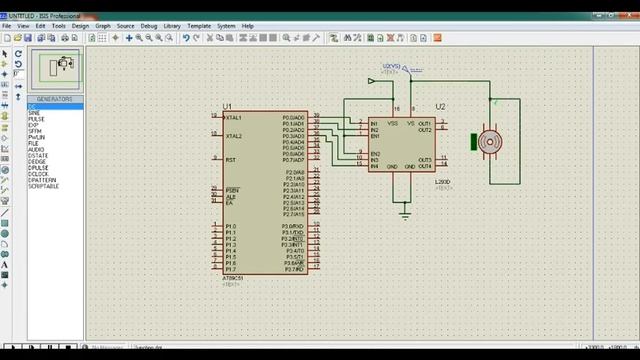Select the 2D text tool (A icon)
Viewport: 640px width, 360px height.
(5, 265)
